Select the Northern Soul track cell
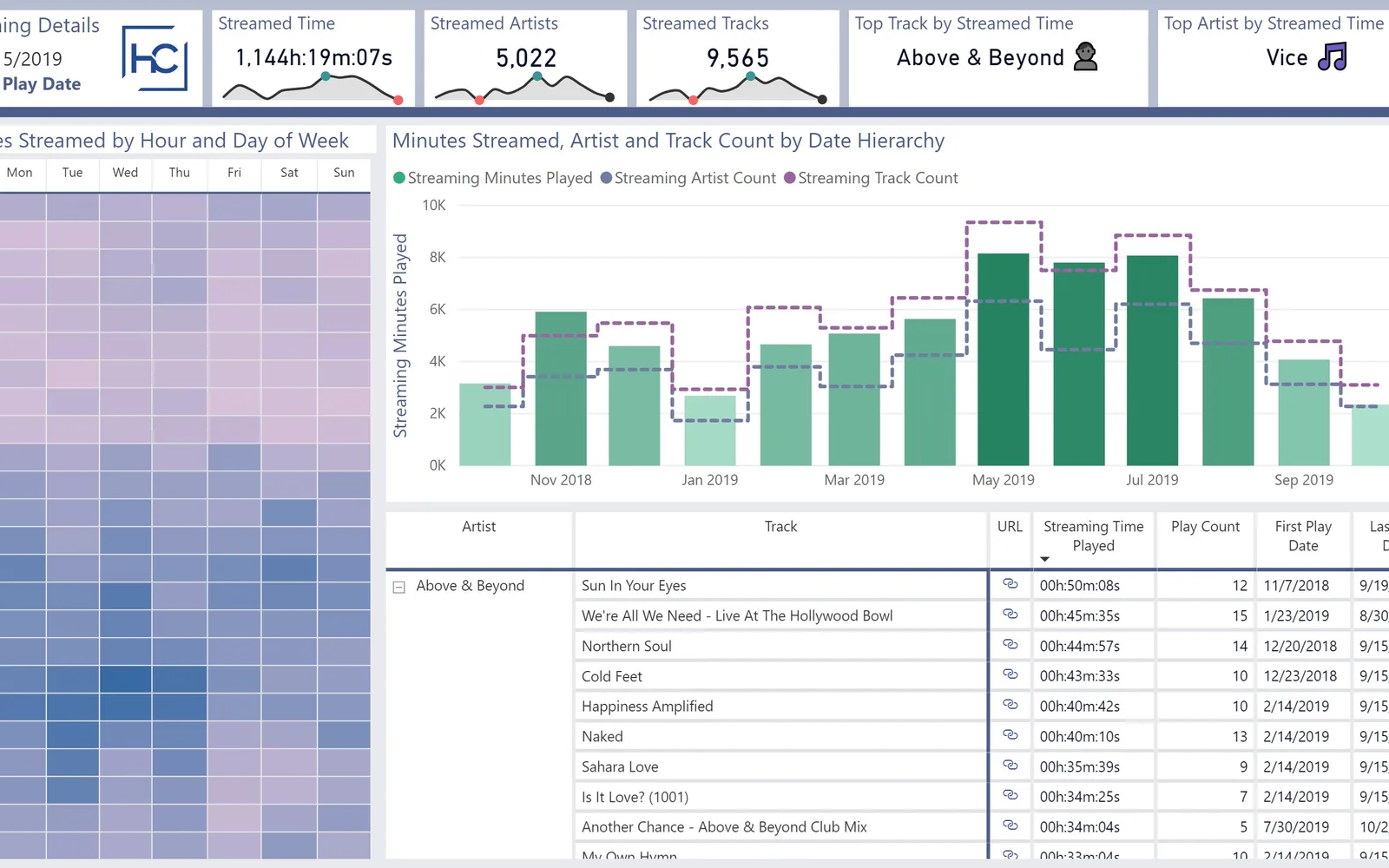Viewport: 1389px width, 868px height. click(x=780, y=646)
